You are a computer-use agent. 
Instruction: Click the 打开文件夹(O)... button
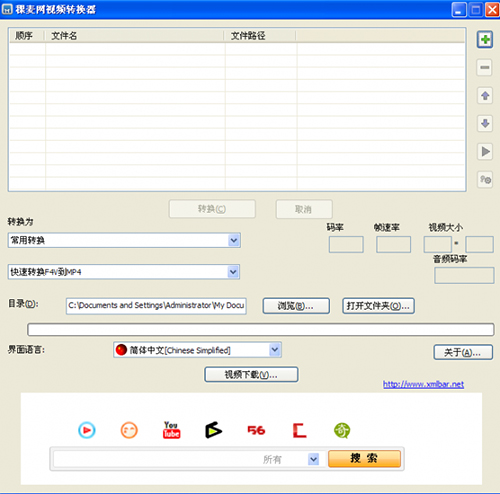[x=378, y=306]
